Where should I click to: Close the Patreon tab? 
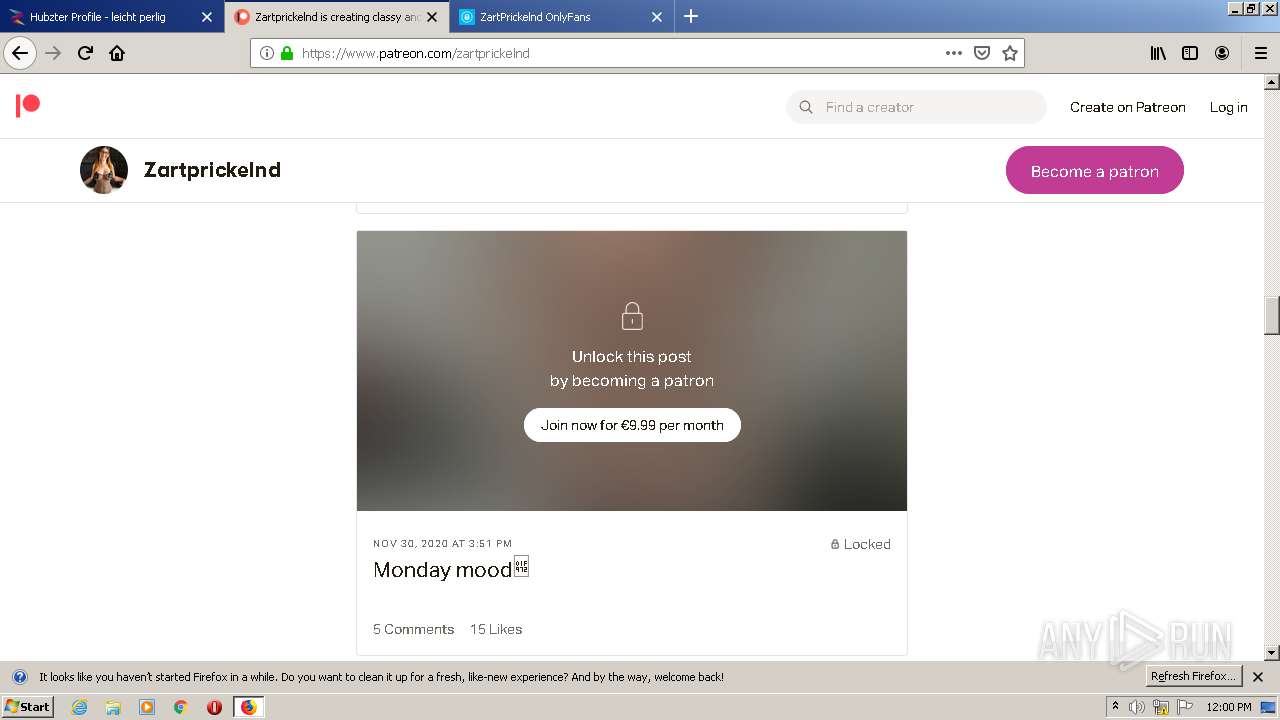pos(432,17)
